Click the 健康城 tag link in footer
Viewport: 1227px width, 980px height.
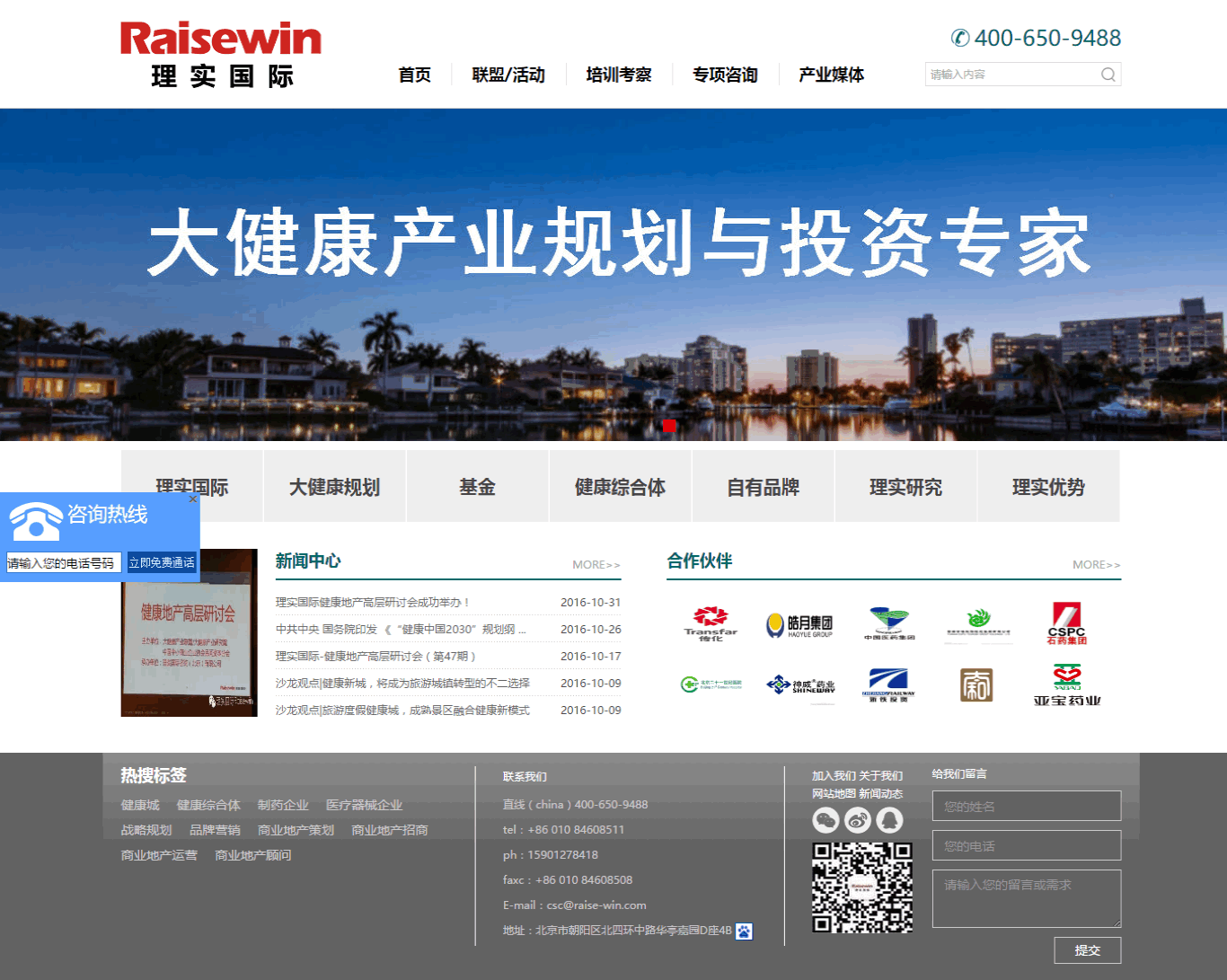point(140,806)
